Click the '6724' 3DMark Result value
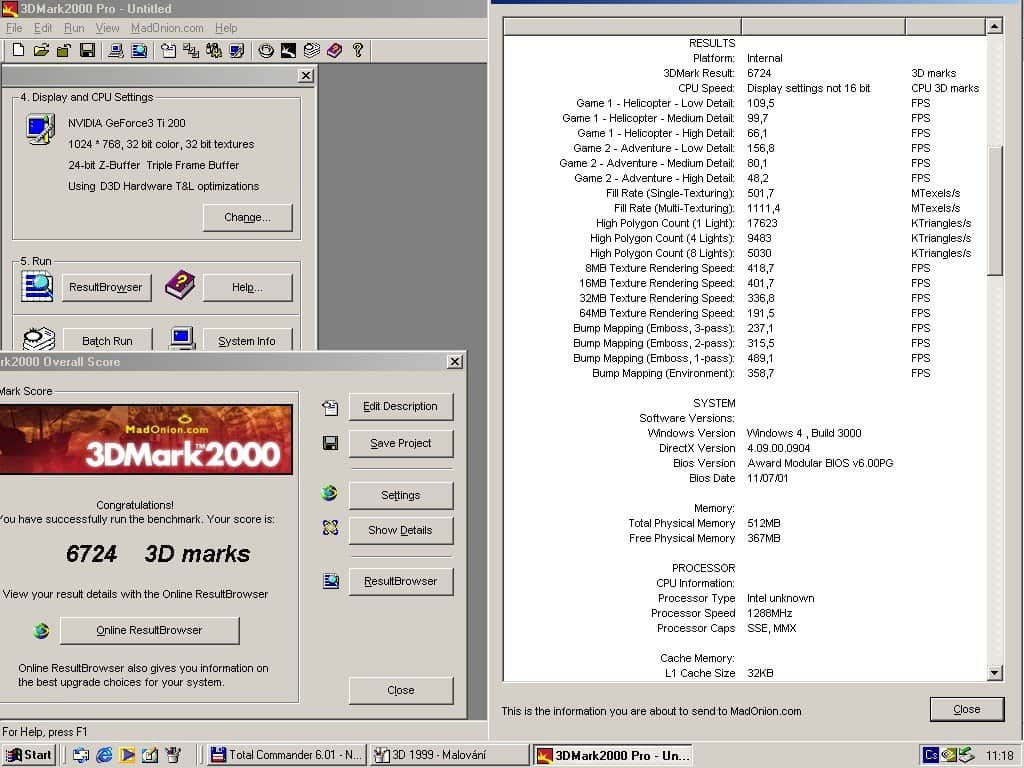This screenshot has height=768, width=1024. (759, 73)
